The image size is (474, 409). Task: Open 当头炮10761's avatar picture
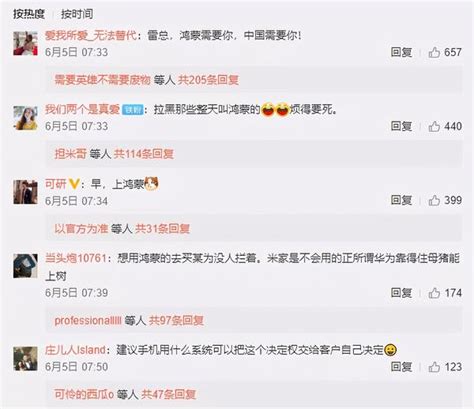[x=25, y=266]
